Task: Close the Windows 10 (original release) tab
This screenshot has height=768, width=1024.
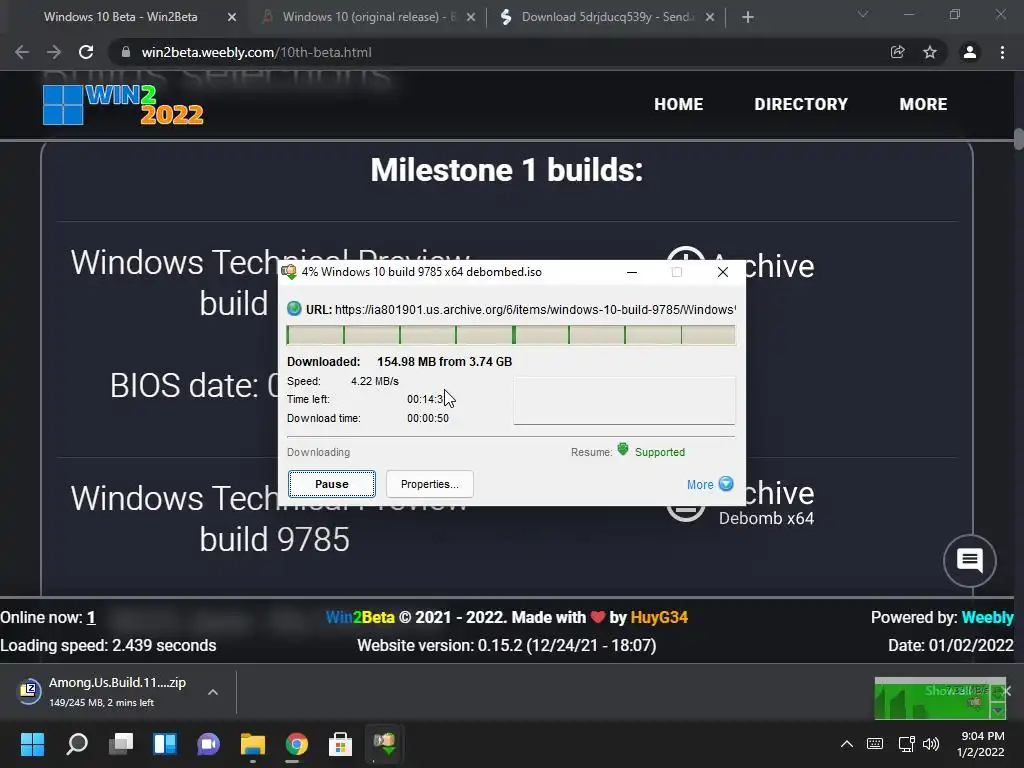Action: click(471, 18)
